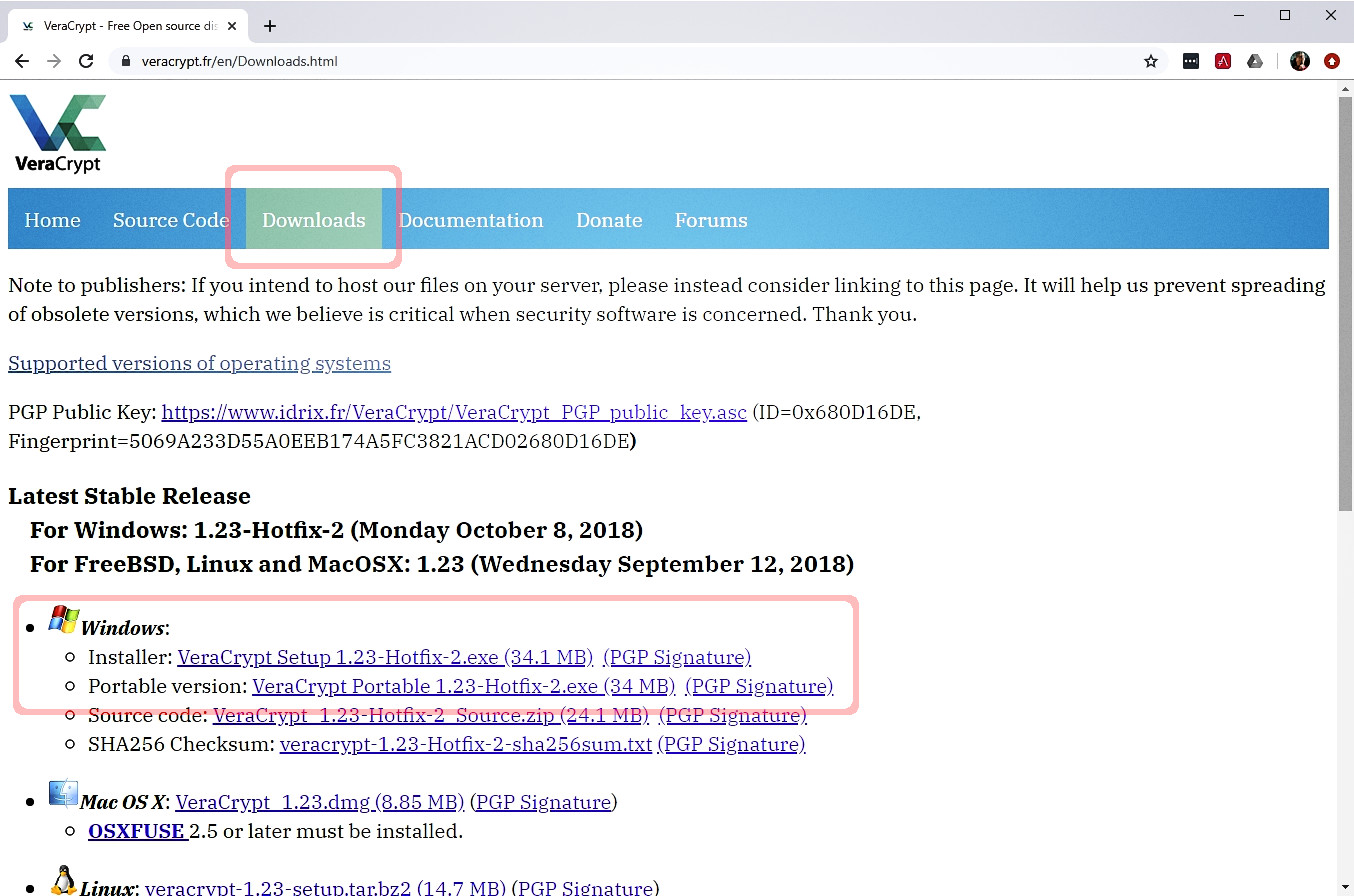The image size is (1354, 896).
Task: Open the Chrome profile avatar
Action: pyautogui.click(x=1300, y=61)
